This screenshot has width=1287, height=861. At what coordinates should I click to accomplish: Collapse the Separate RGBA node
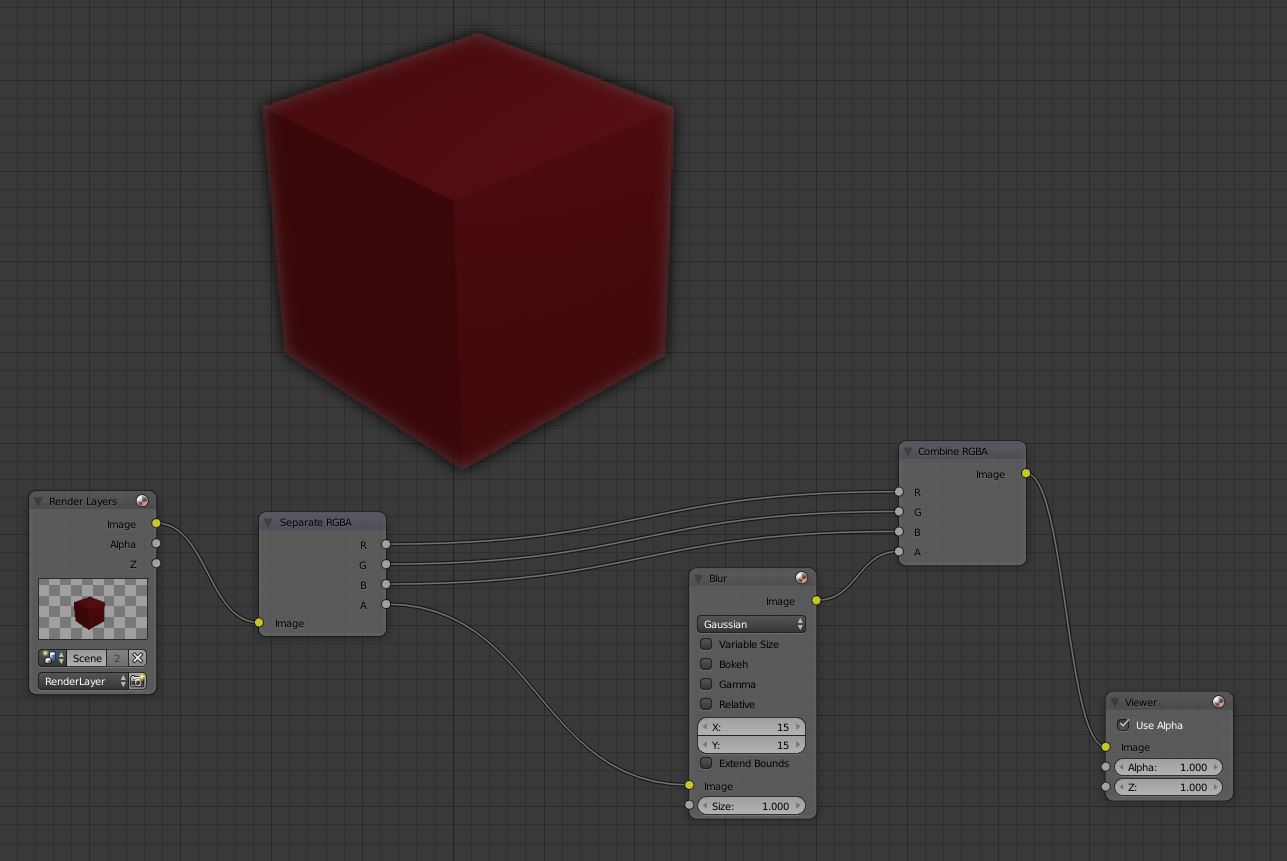tap(268, 522)
